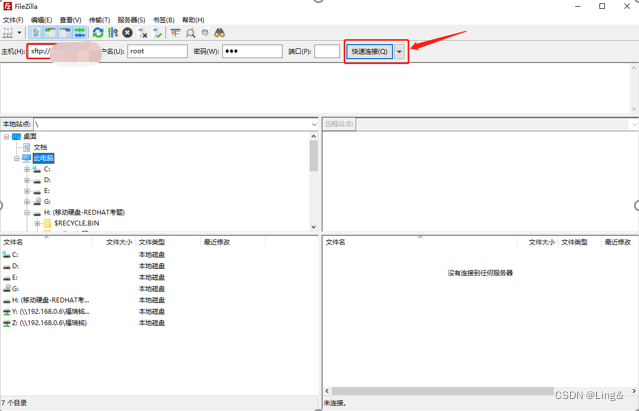
Task: Toggle directory comparison magnifier icon
Action: pos(190,33)
